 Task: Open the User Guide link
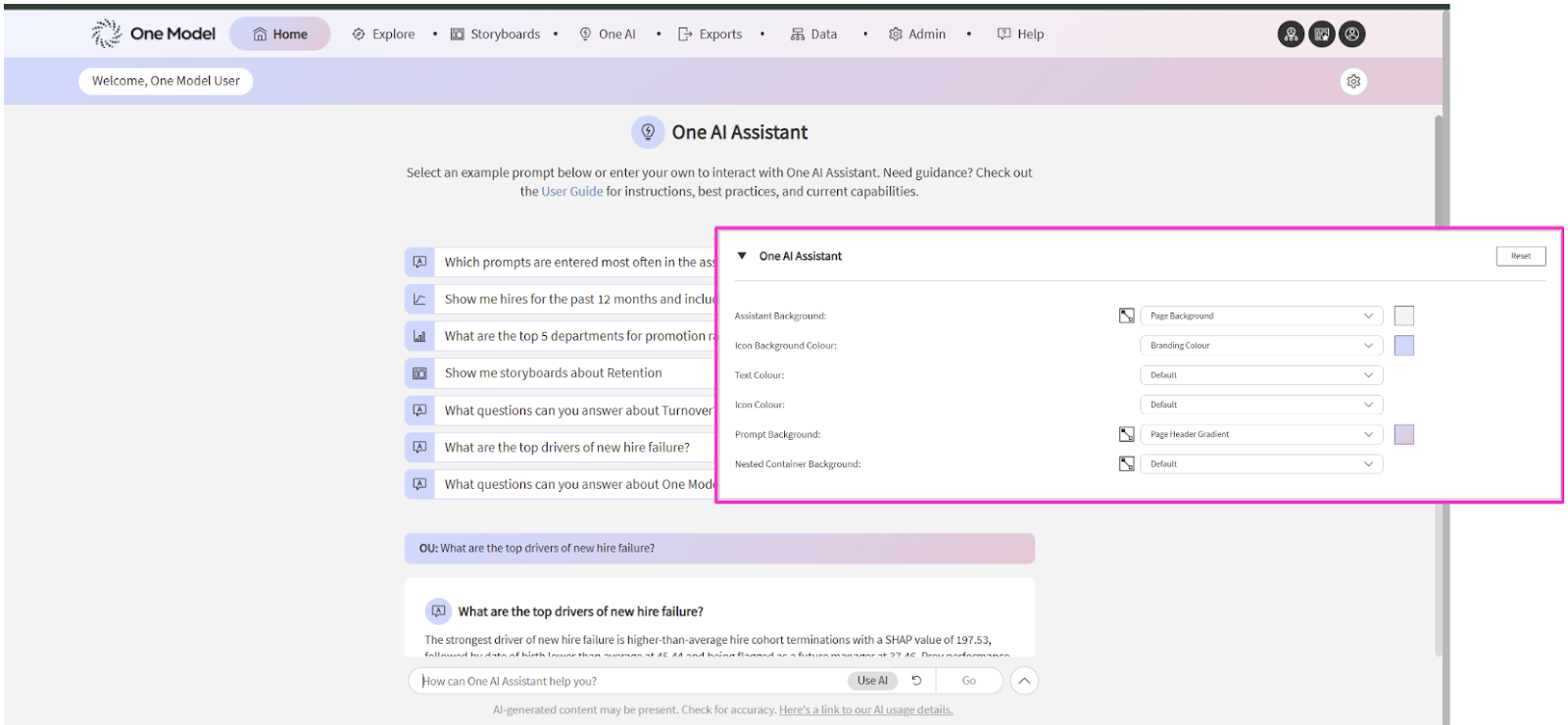tap(572, 192)
